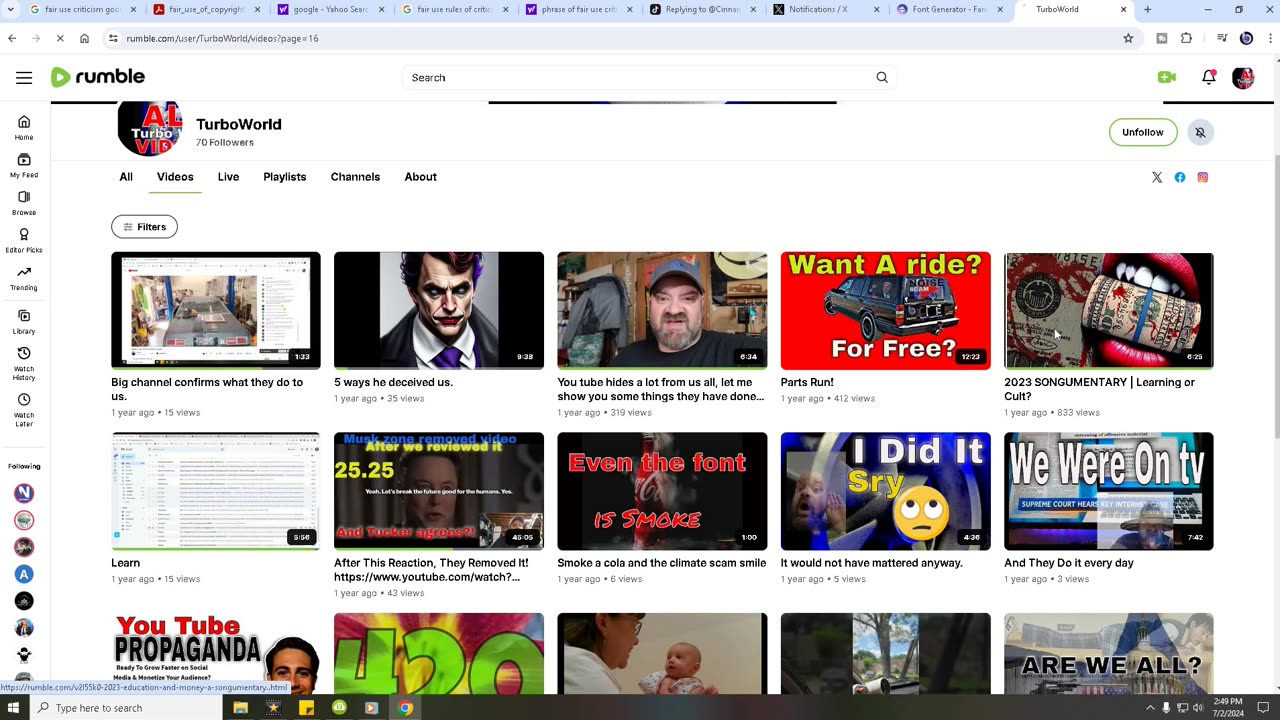This screenshot has height=720, width=1280.
Task: Open browser home page button
Action: click(x=84, y=38)
